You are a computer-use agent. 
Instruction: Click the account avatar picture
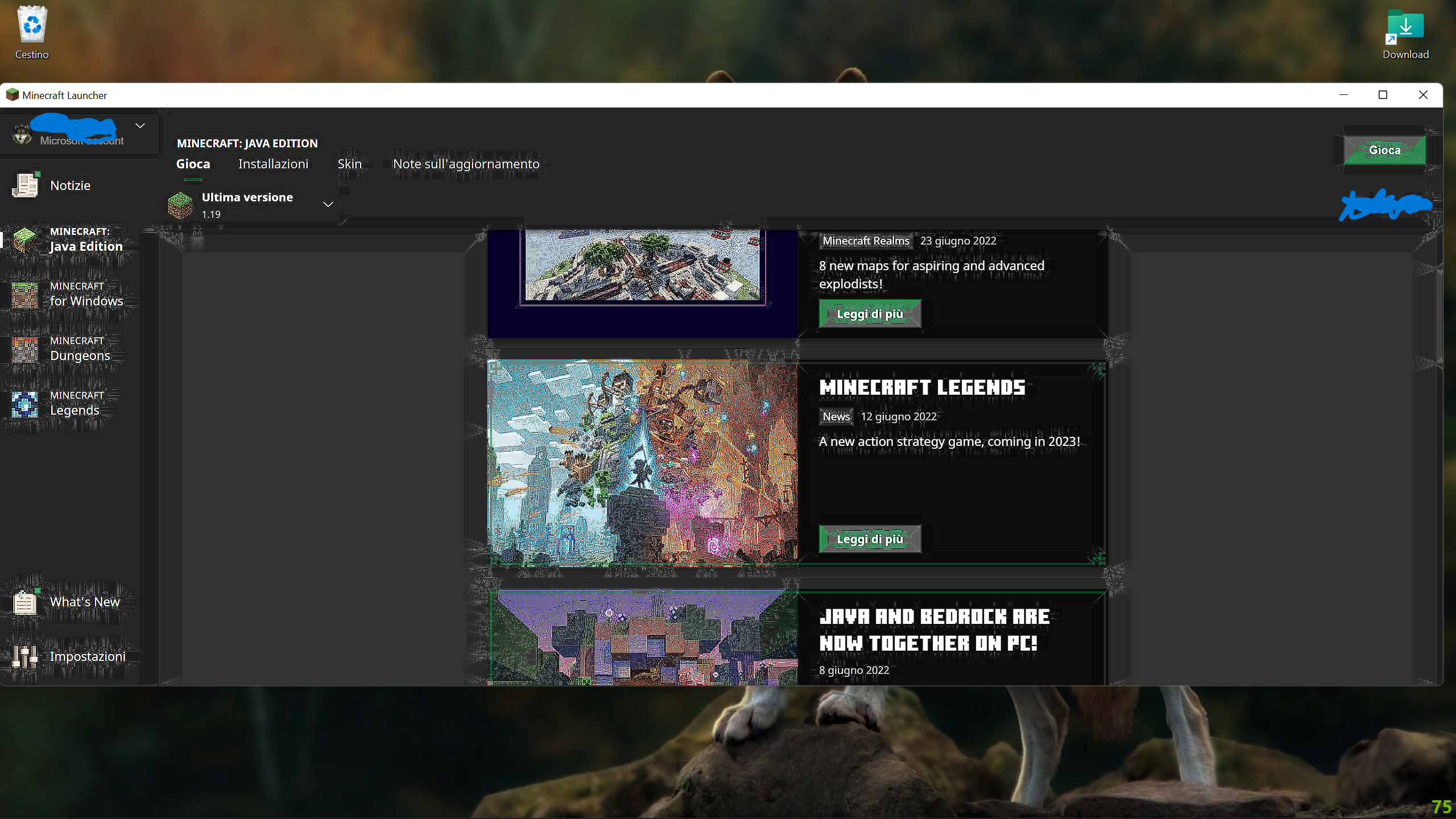22,134
